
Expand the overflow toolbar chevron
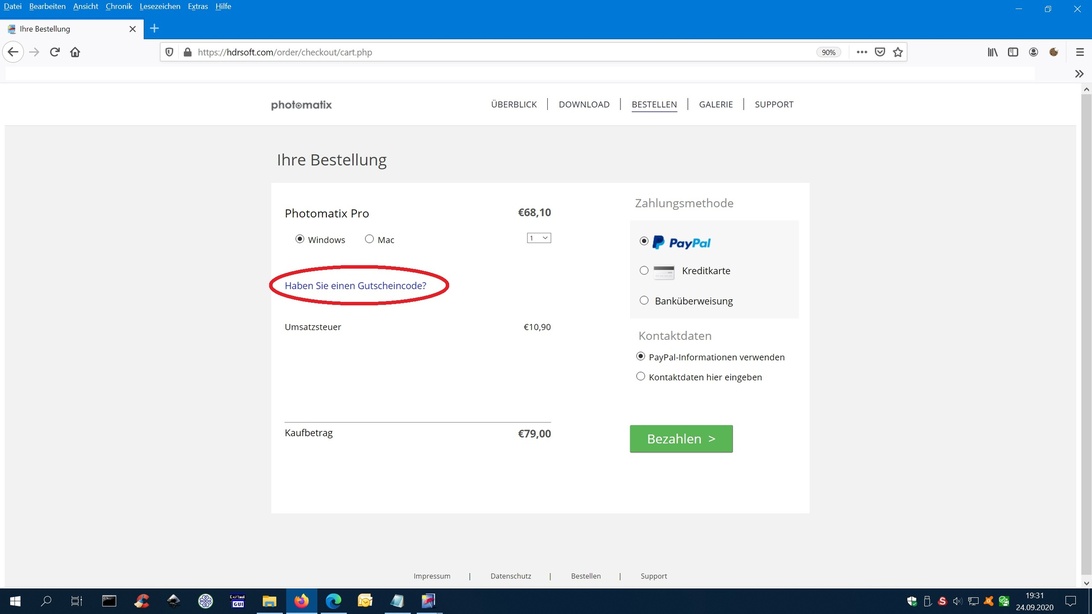coord(1079,74)
